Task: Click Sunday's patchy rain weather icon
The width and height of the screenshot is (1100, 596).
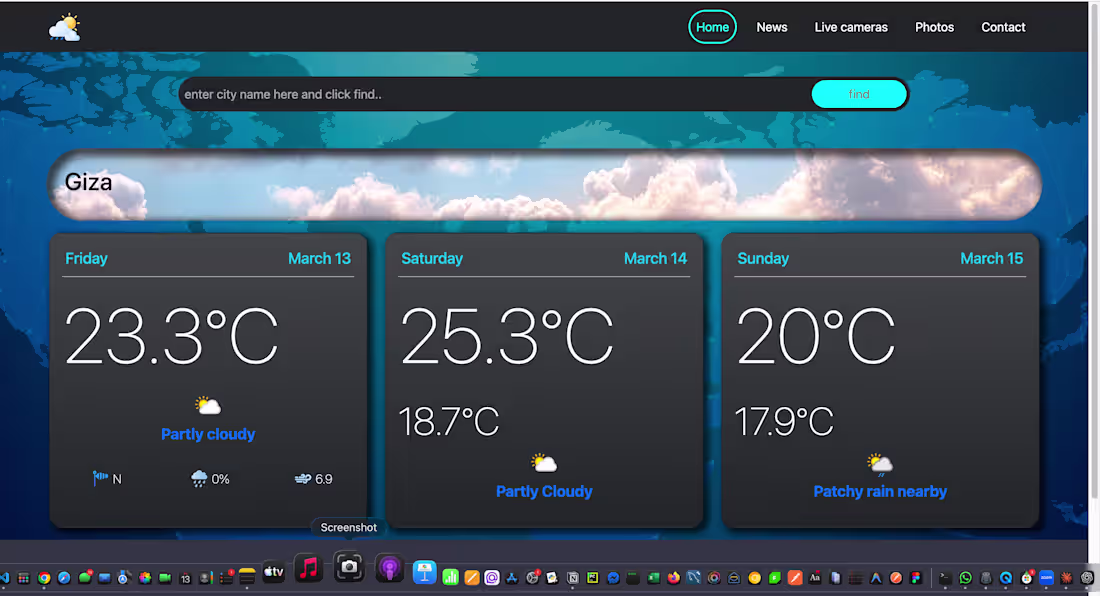Action: coord(880,461)
